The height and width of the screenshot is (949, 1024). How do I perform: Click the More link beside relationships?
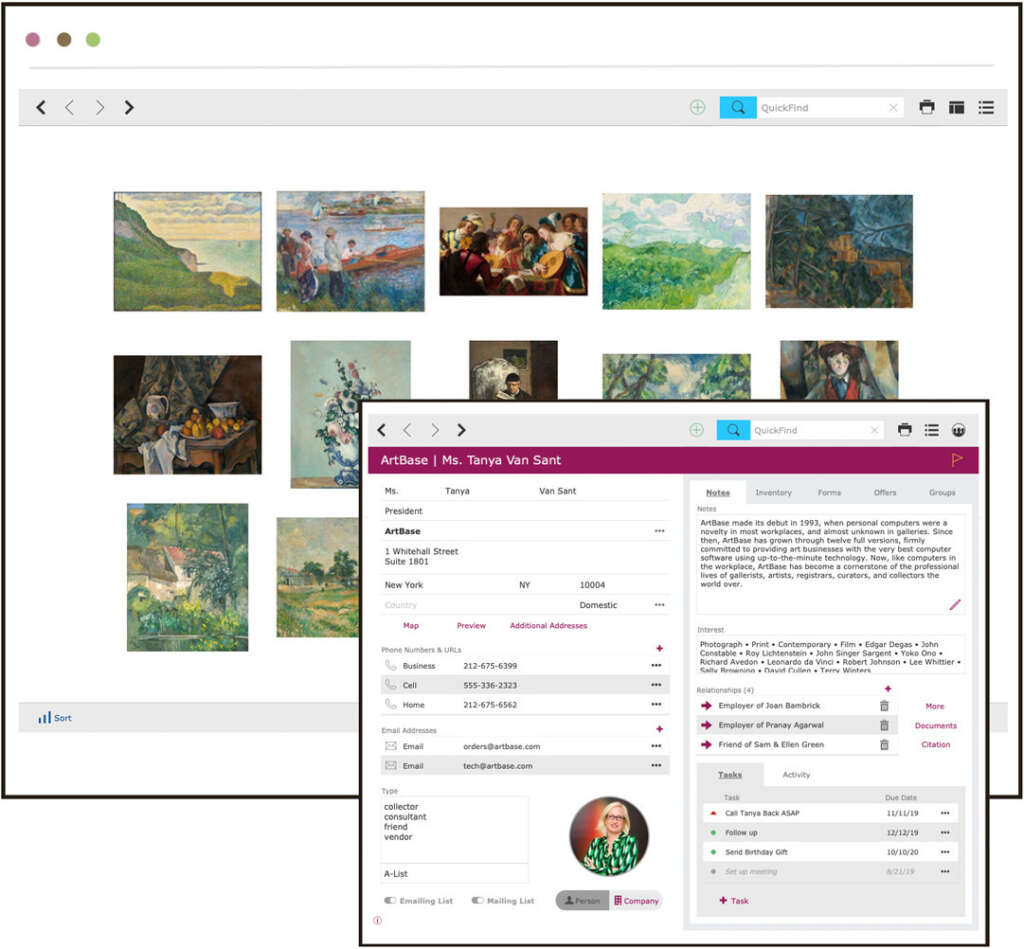coord(935,706)
